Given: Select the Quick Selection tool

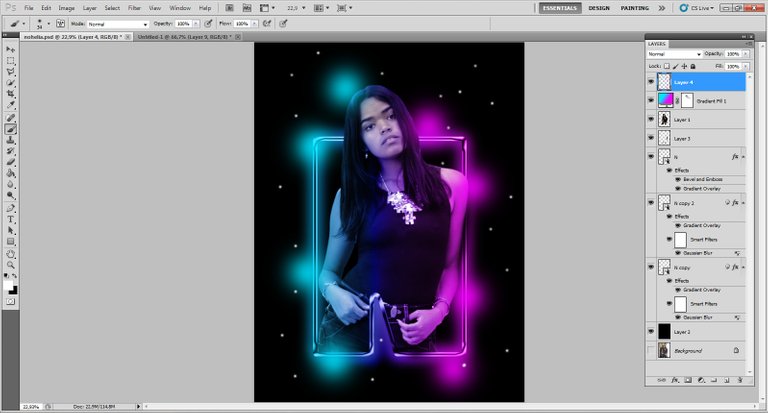Looking at the screenshot, I should (10, 83).
